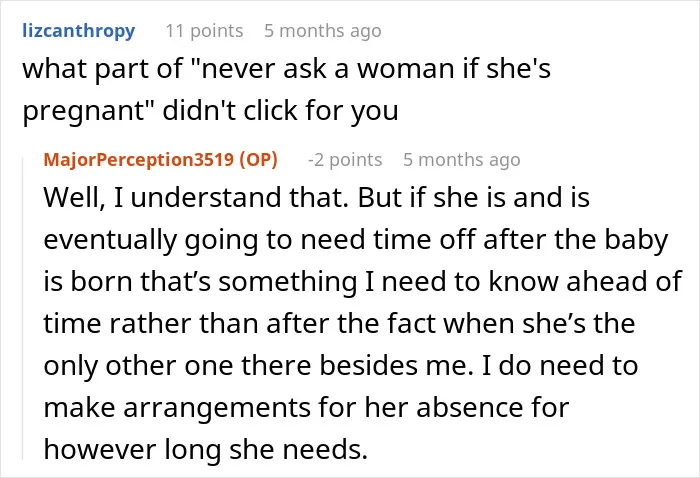
Task: Click the 11 points score
Action: tap(204, 31)
